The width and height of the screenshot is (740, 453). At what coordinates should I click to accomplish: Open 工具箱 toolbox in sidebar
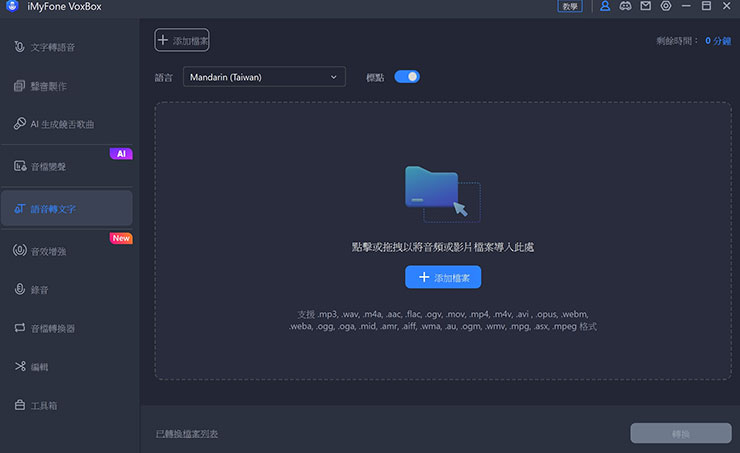(x=66, y=405)
